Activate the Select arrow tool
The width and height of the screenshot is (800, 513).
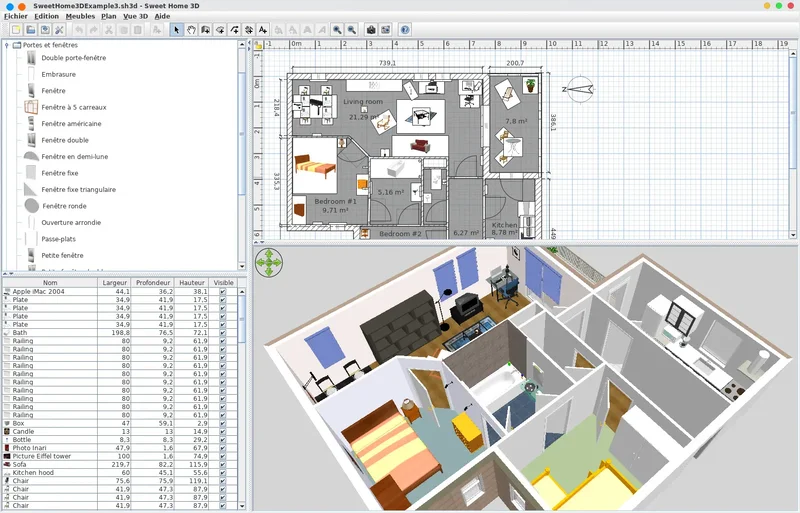click(x=177, y=30)
